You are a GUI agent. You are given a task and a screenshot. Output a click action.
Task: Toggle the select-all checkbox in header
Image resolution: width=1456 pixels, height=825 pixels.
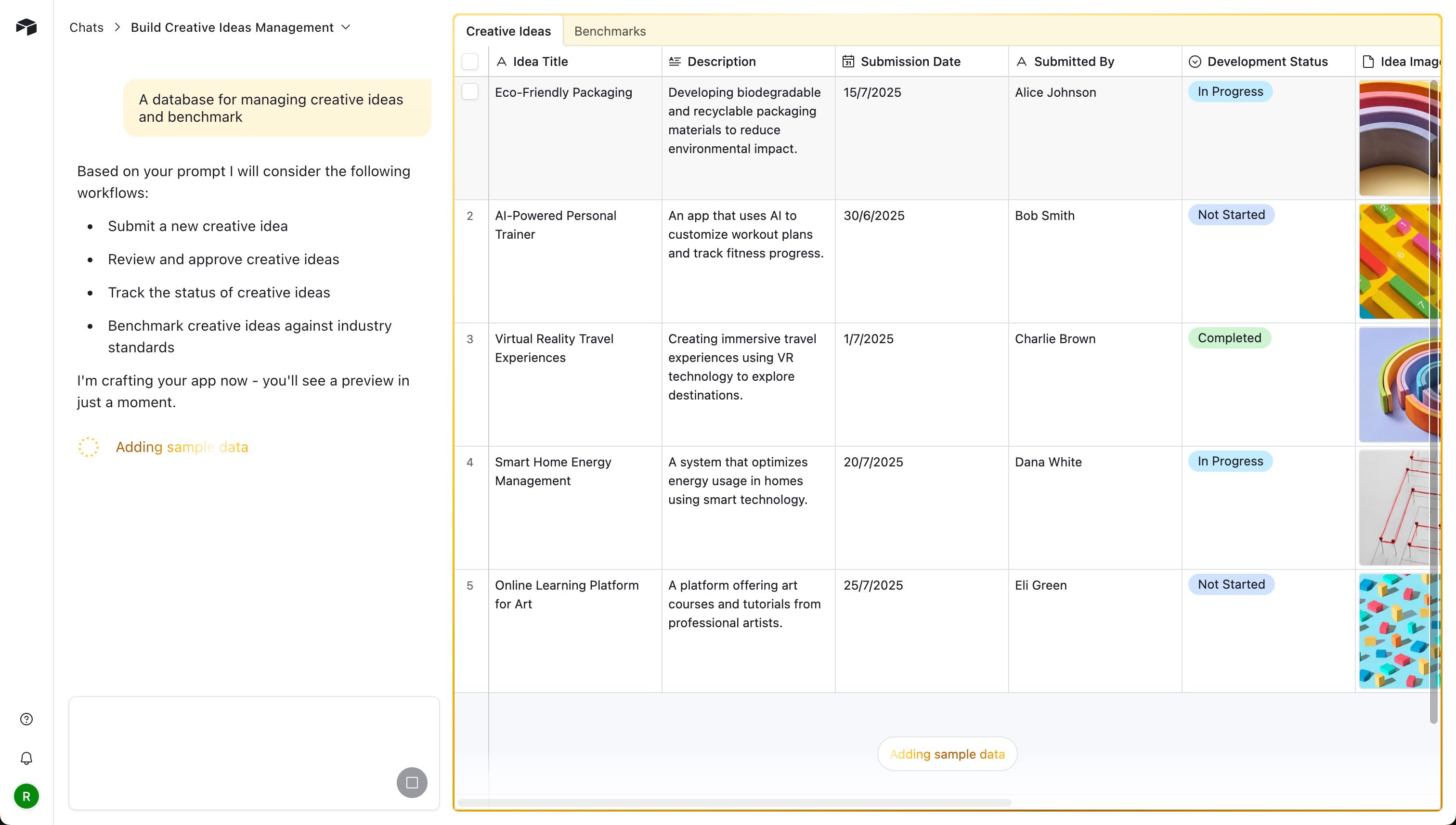point(470,62)
